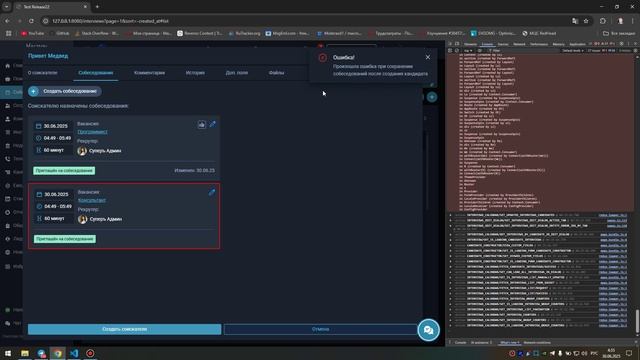The image size is (640, 360).
Task: Open DevTools settings gear icon
Action: 622,44
